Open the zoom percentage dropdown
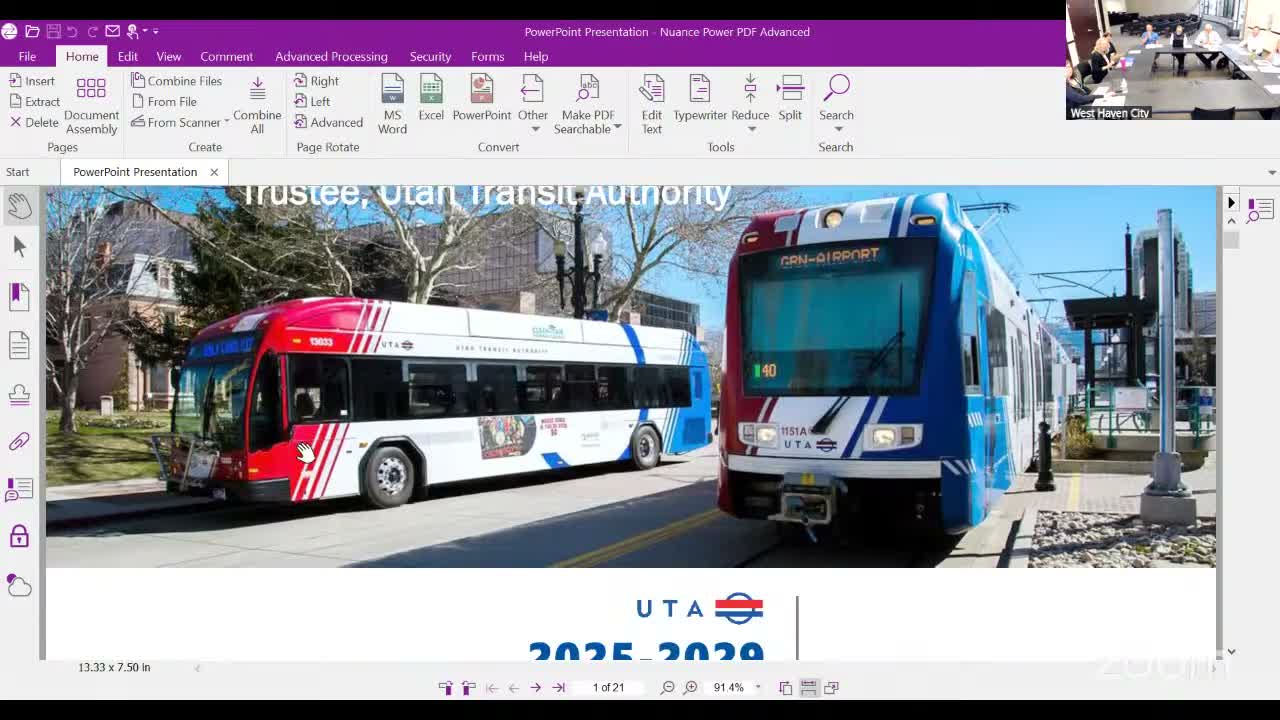This screenshot has height=720, width=1280. tap(758, 688)
